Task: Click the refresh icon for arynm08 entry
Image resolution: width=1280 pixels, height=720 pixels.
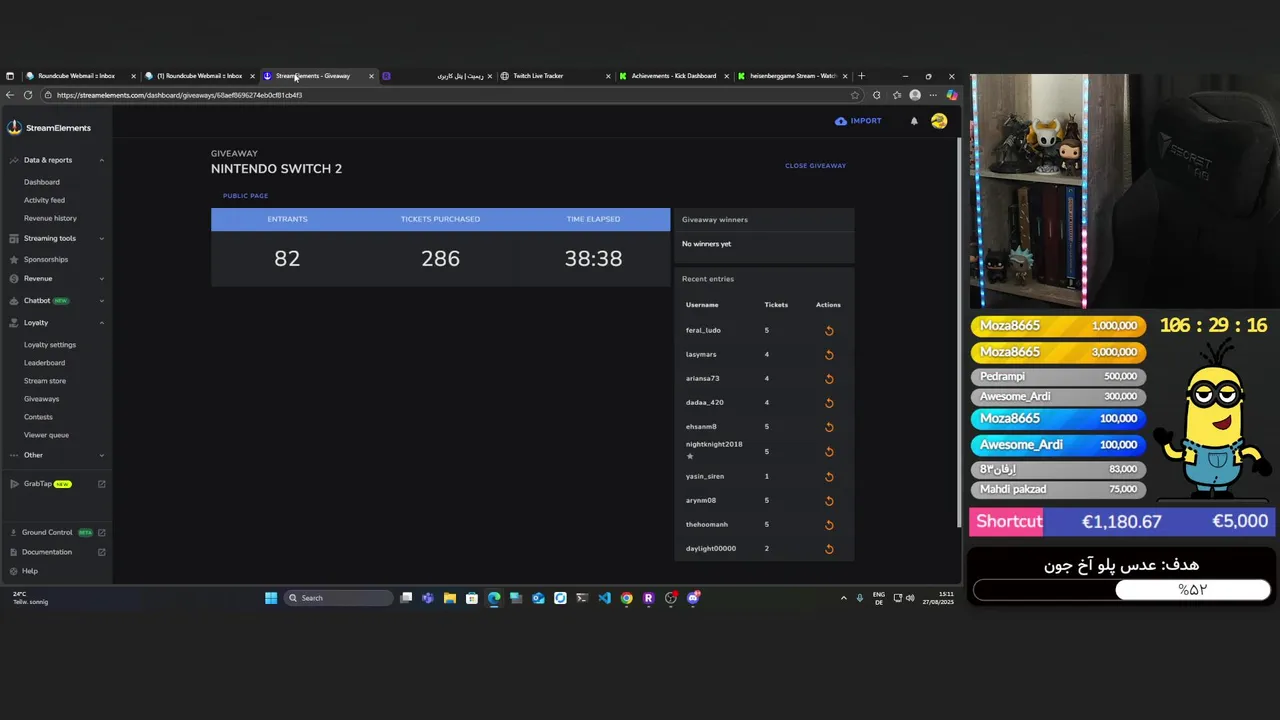Action: pos(829,501)
